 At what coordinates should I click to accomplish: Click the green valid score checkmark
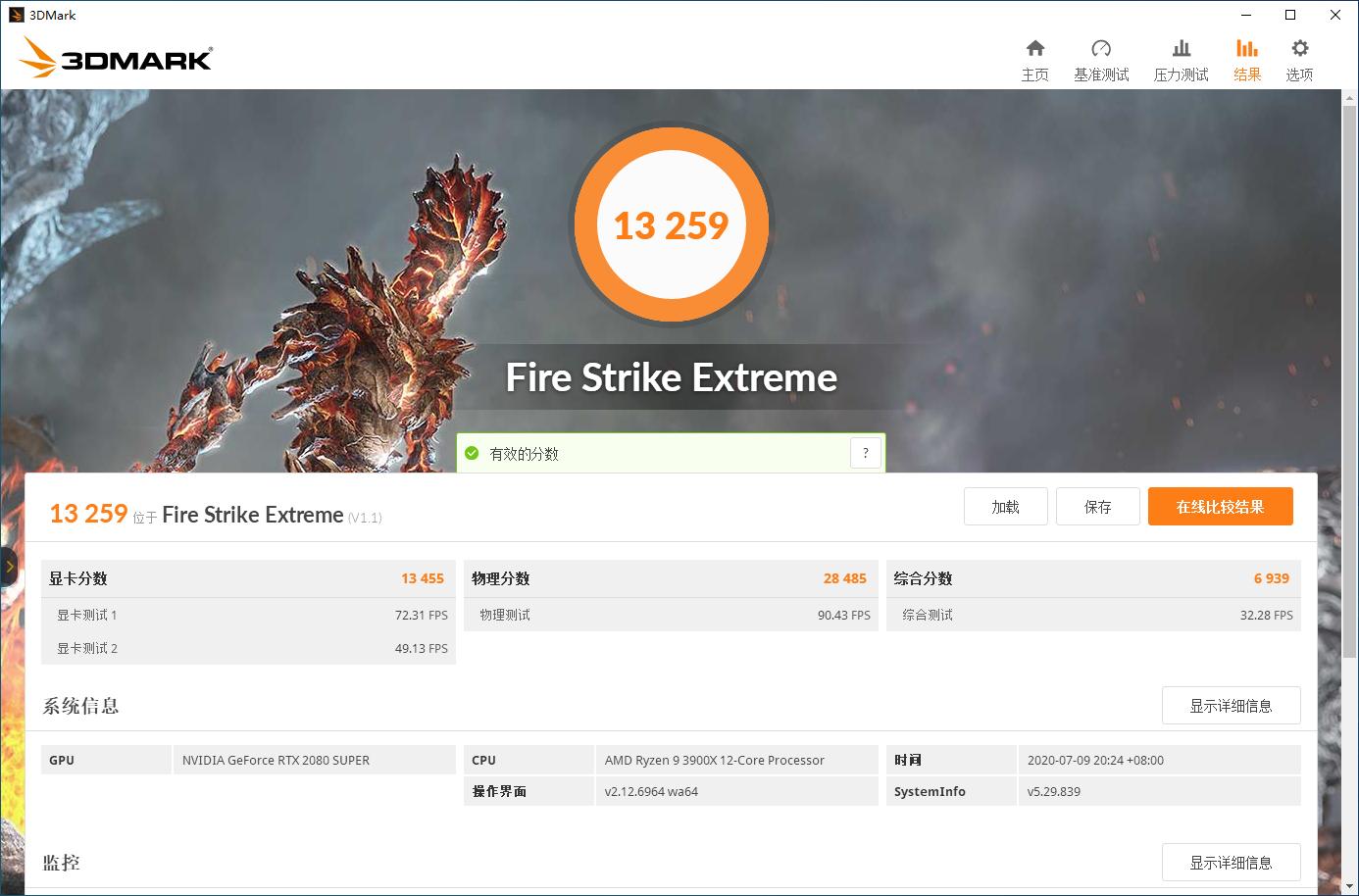pos(474,453)
